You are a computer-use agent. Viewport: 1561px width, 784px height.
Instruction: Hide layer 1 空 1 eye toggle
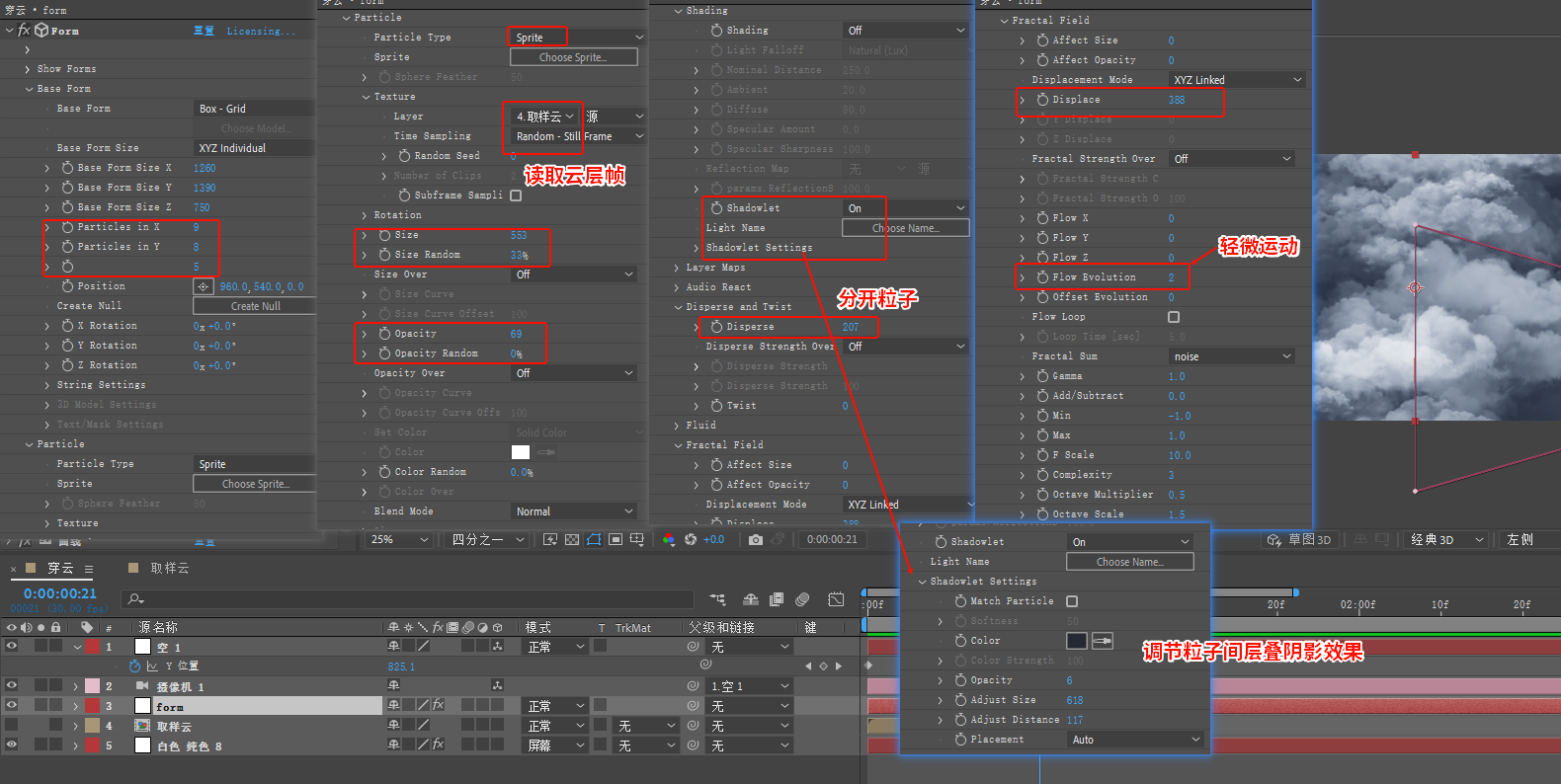(x=12, y=647)
